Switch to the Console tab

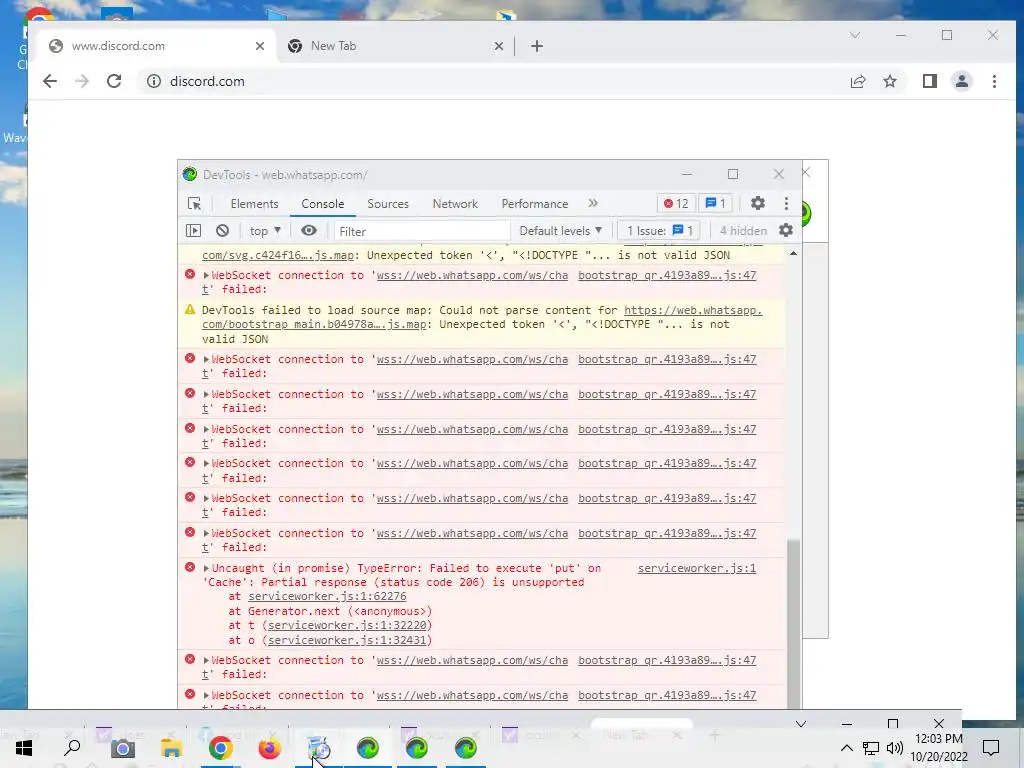pos(323,204)
